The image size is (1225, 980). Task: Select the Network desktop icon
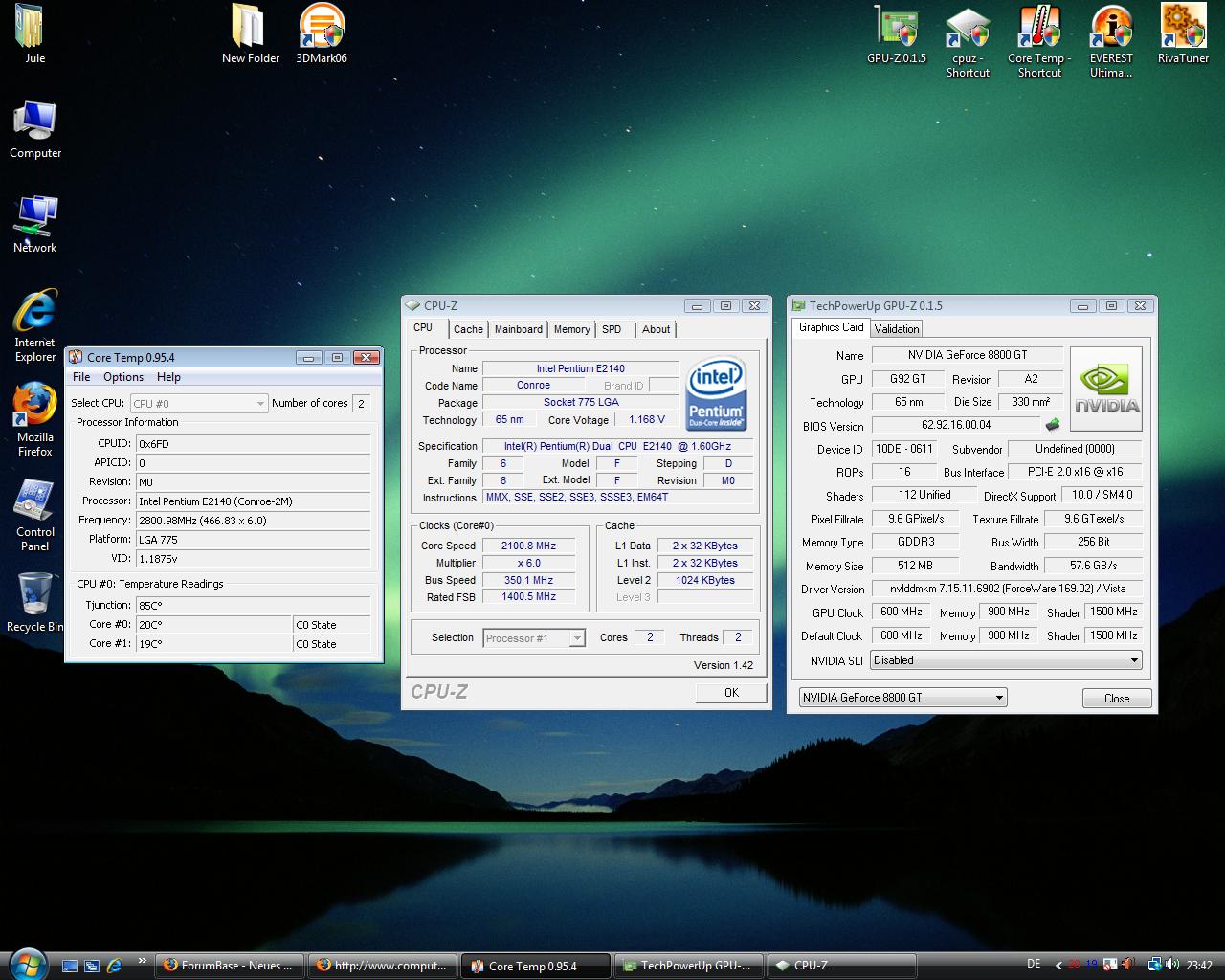(x=35, y=224)
